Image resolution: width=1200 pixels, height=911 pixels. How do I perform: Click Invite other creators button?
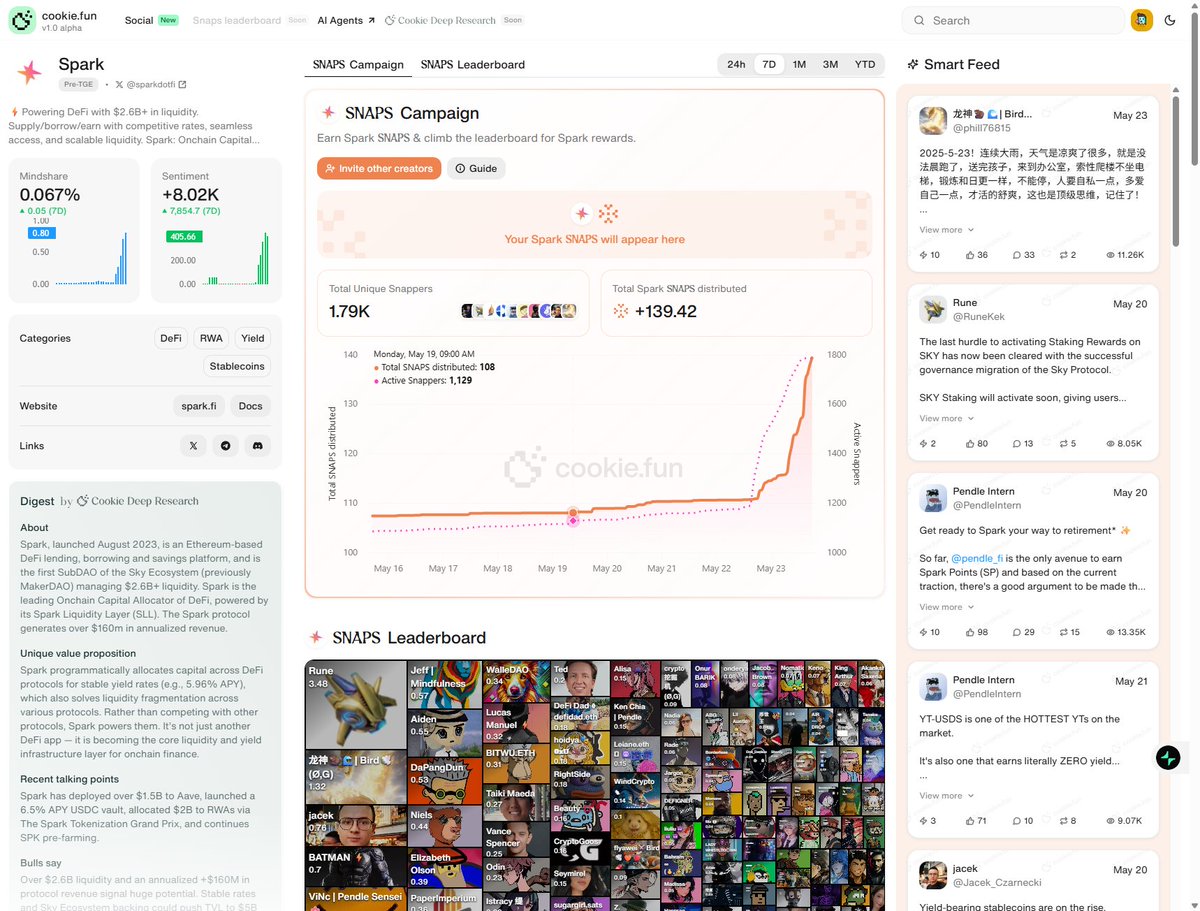click(379, 168)
